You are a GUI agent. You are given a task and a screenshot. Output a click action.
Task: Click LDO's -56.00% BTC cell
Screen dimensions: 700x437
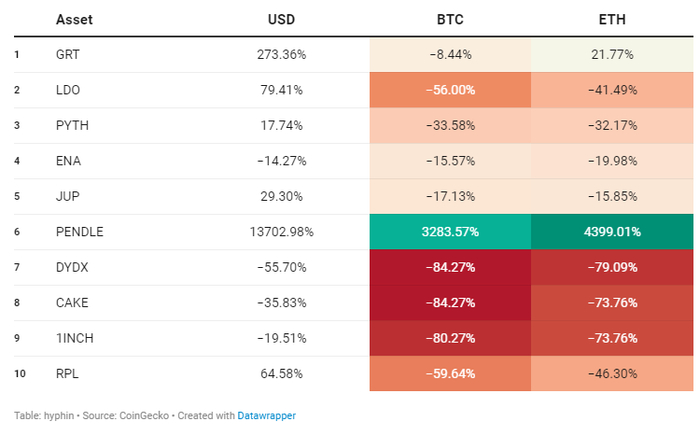pyautogui.click(x=450, y=90)
